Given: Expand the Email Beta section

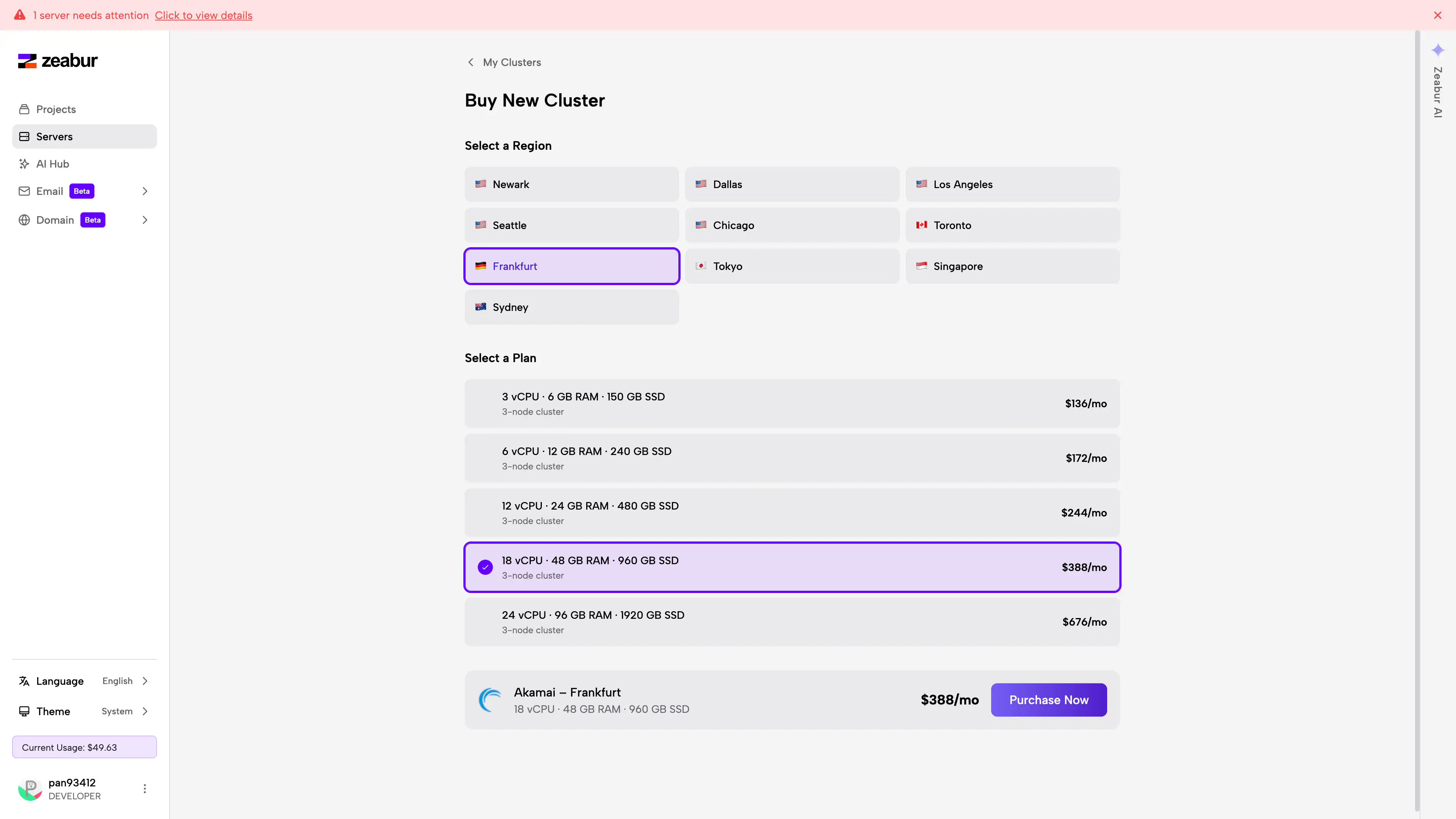Looking at the screenshot, I should tap(145, 191).
